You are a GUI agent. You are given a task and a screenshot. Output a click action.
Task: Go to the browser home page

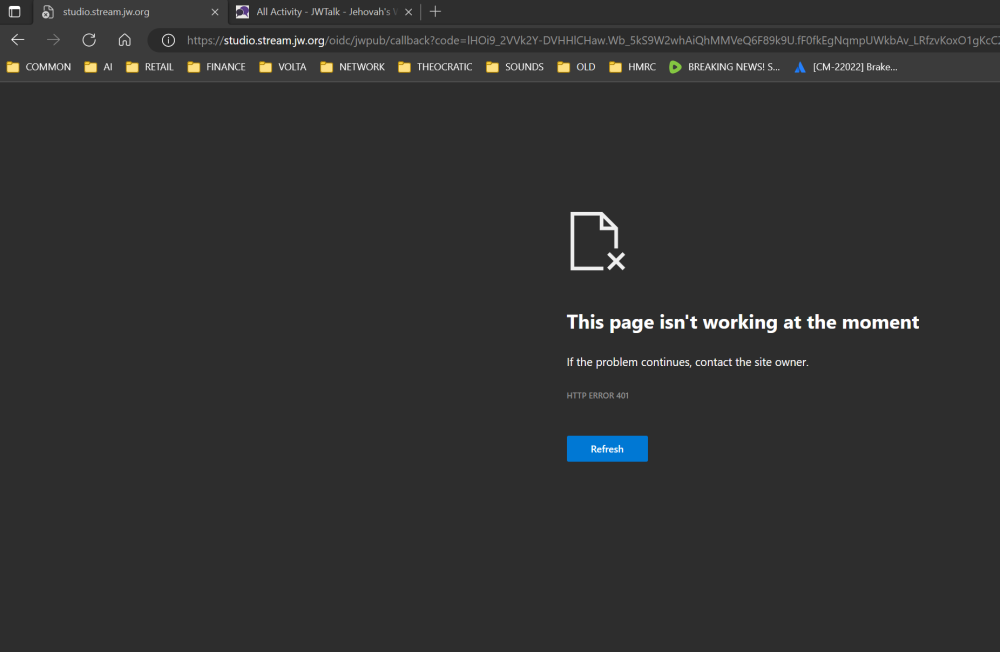[x=124, y=40]
